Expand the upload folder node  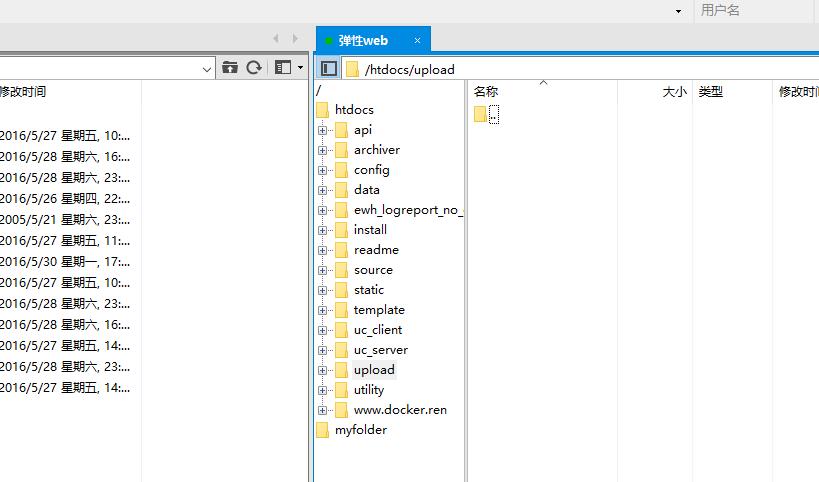tap(323, 370)
